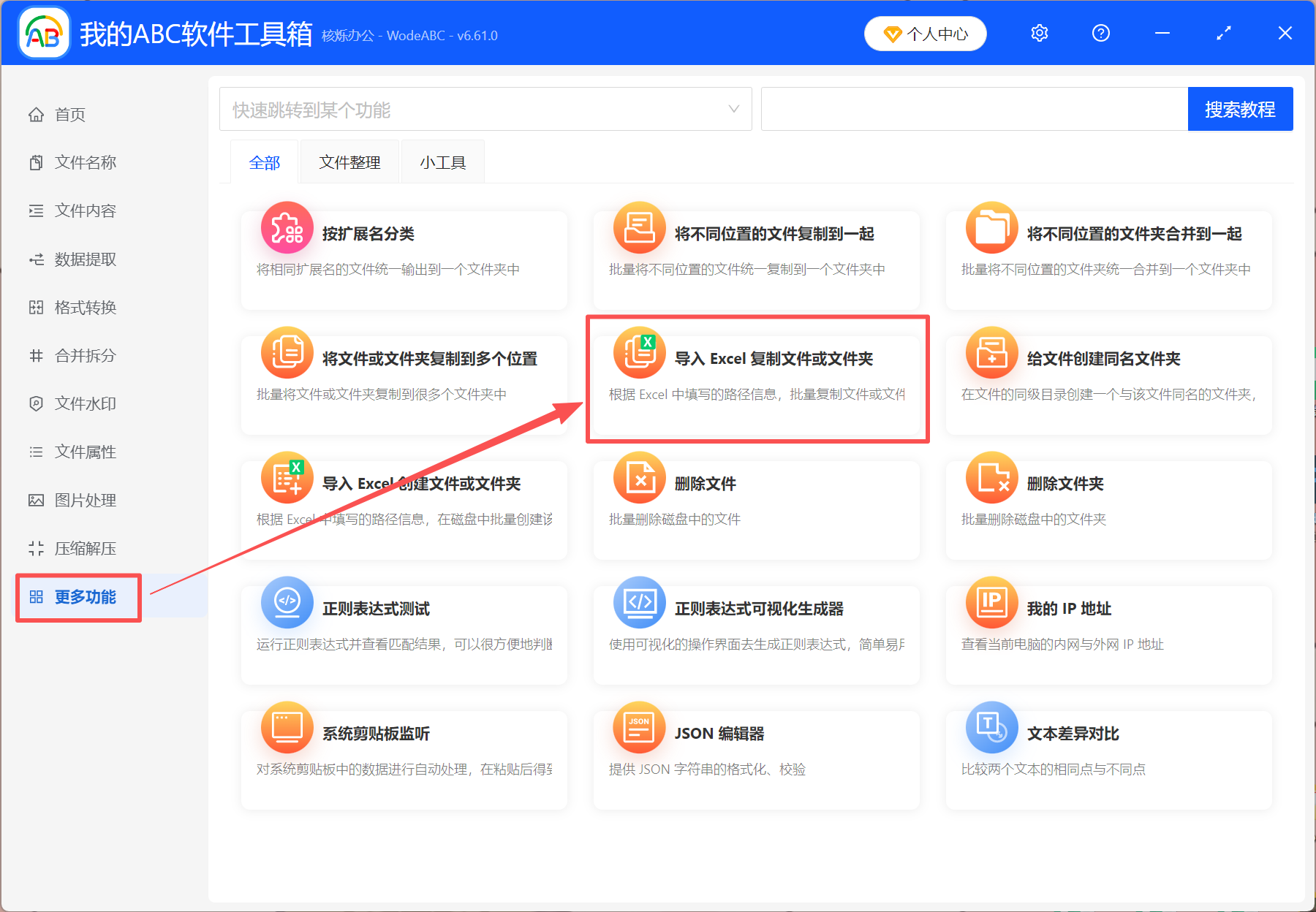Screen dimensions: 1316x912
Task: Open the 格式转换 sidebar tool
Action: [85, 307]
